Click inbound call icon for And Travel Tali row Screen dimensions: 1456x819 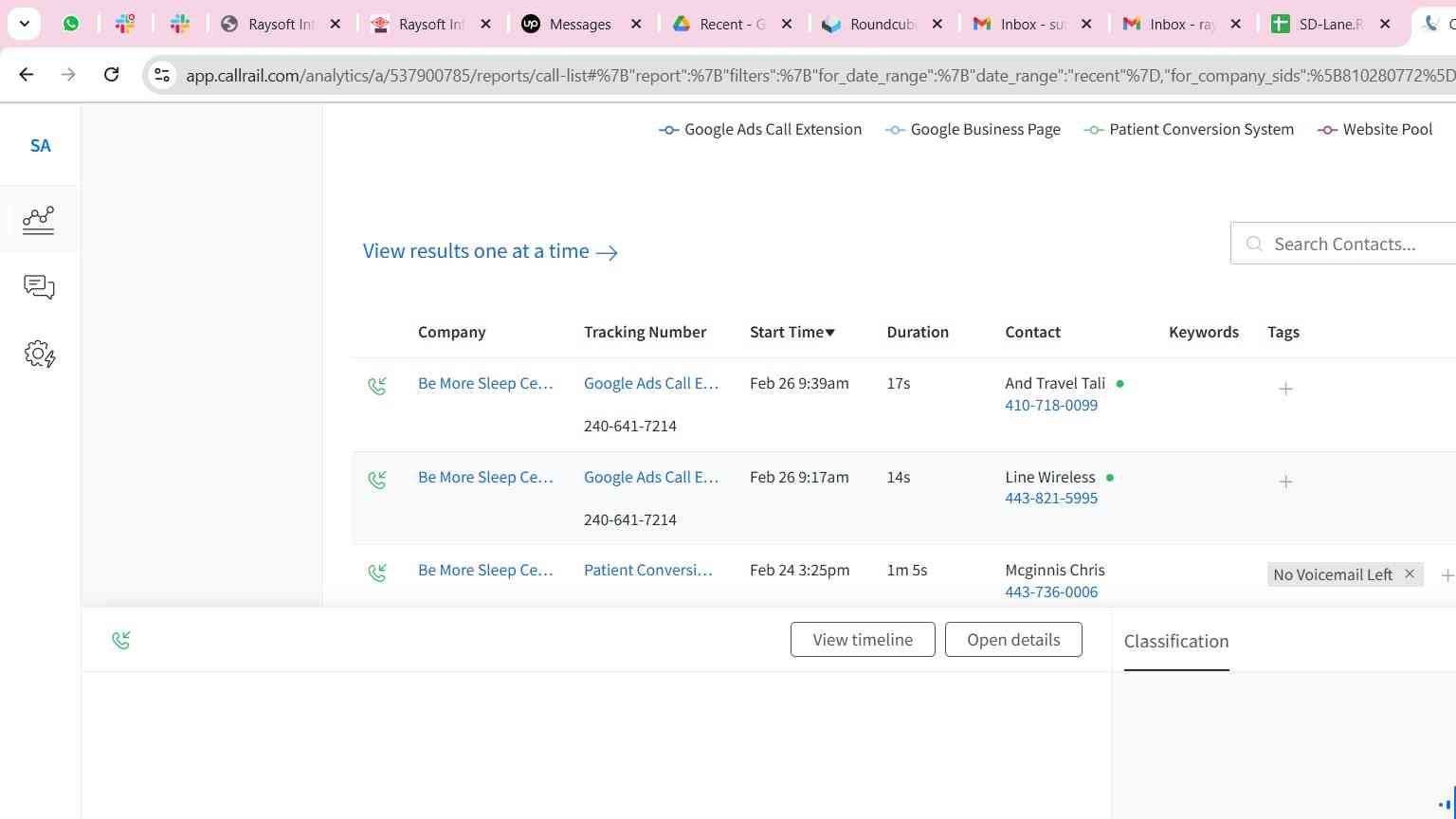[377, 386]
